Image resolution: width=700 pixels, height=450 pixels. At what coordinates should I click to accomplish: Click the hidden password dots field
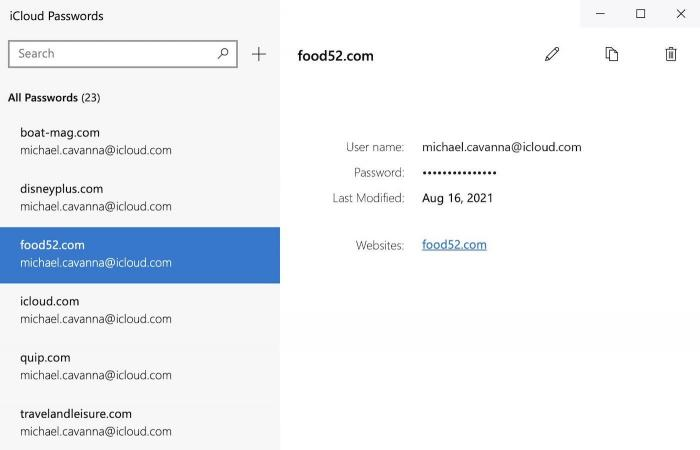459,173
